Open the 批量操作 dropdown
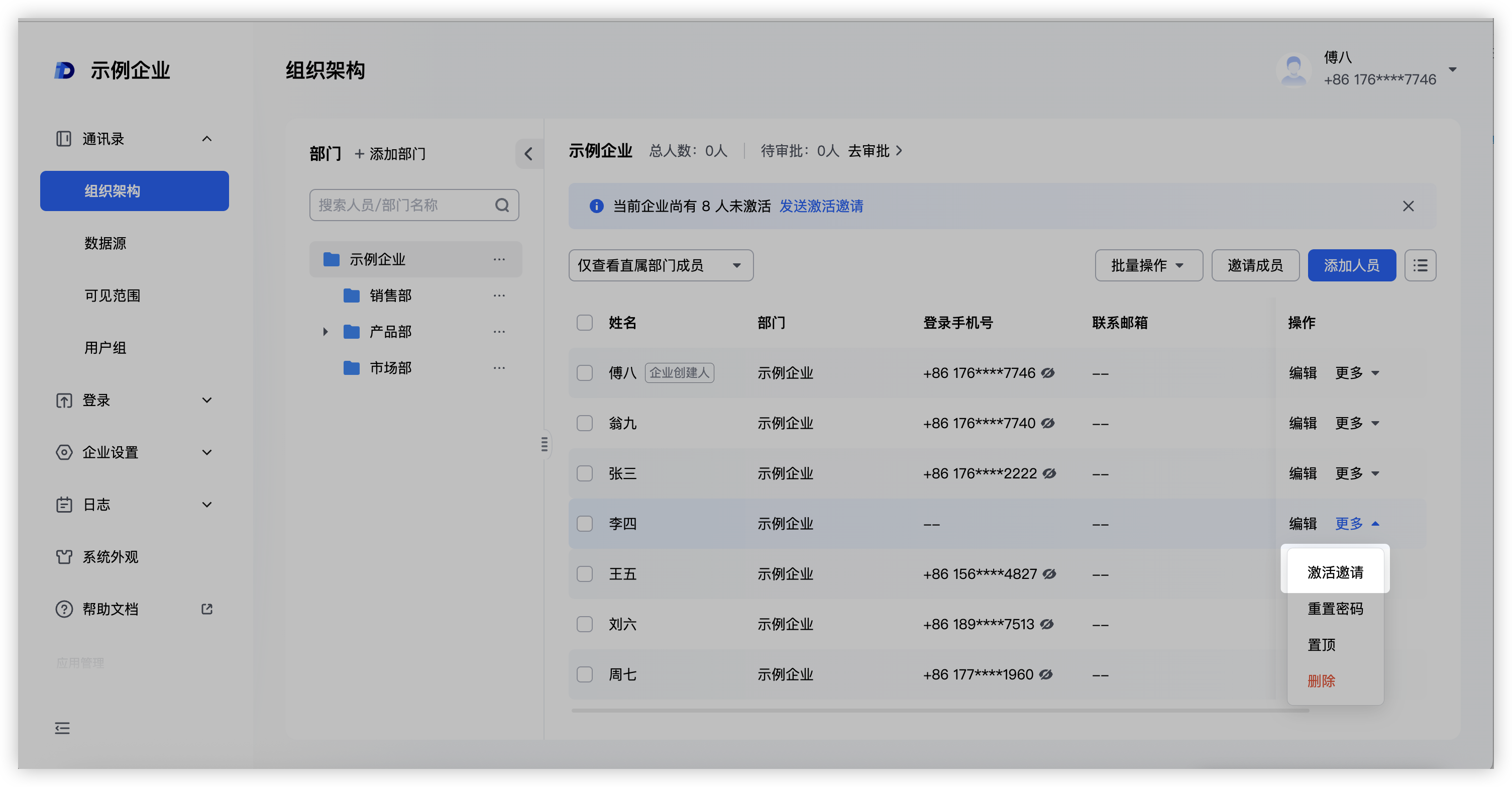Screen dimensions: 1512x787 (x=1148, y=265)
